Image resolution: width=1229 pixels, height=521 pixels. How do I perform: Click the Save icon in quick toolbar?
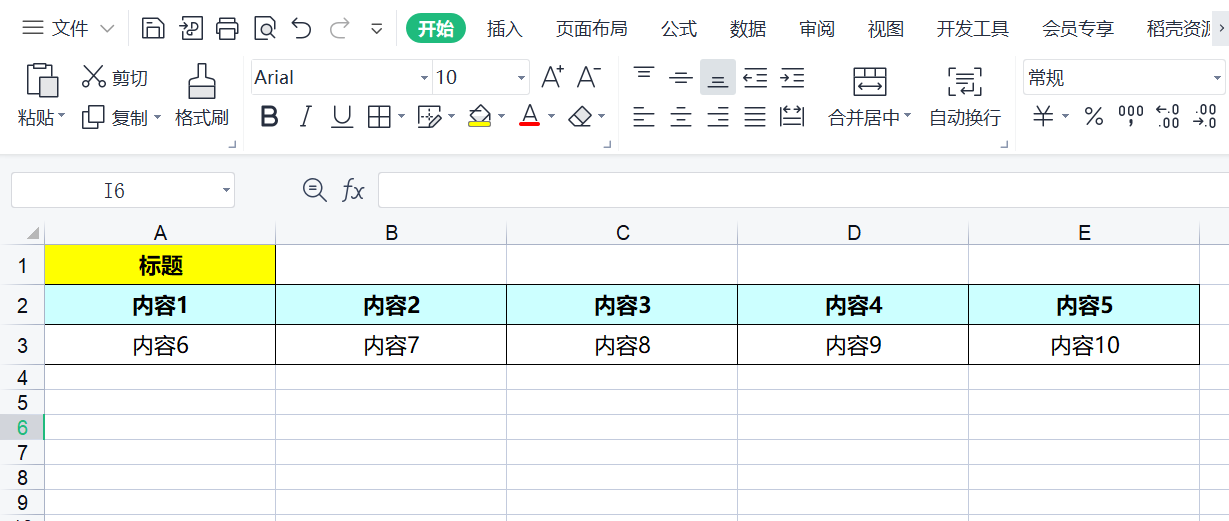(x=153, y=28)
